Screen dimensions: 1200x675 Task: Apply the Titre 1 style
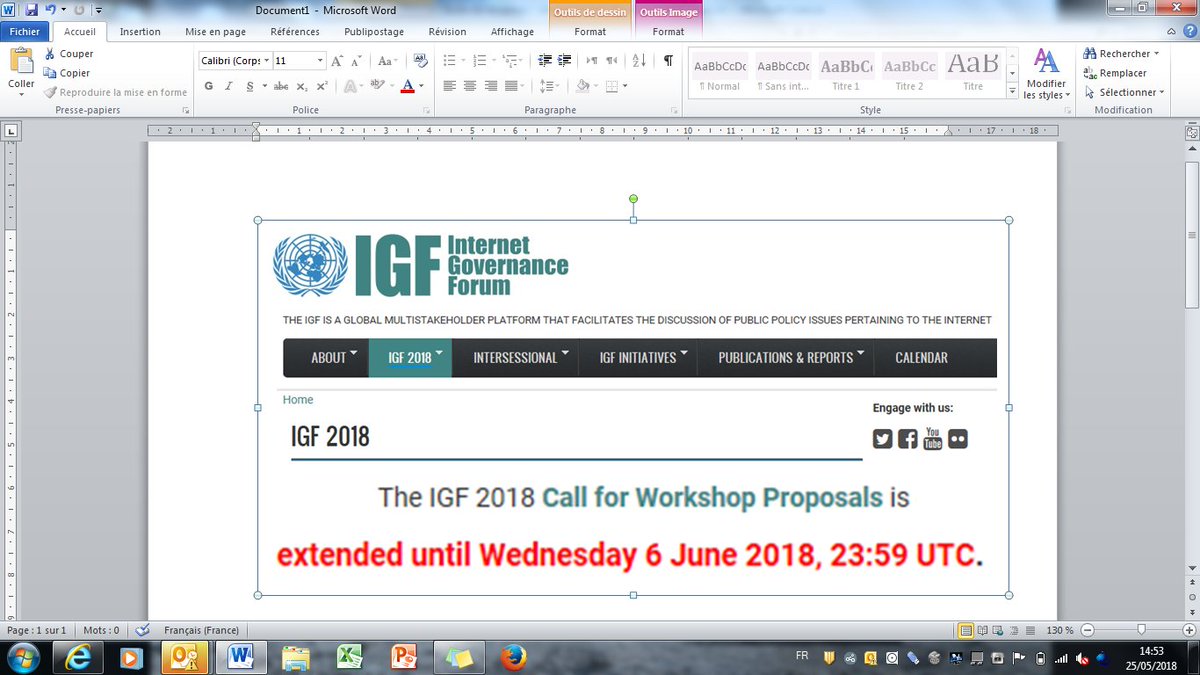pyautogui.click(x=846, y=72)
